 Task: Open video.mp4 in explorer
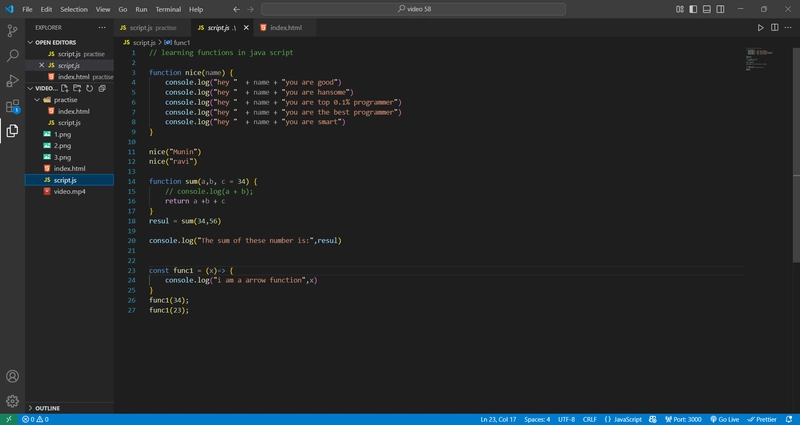(x=69, y=191)
